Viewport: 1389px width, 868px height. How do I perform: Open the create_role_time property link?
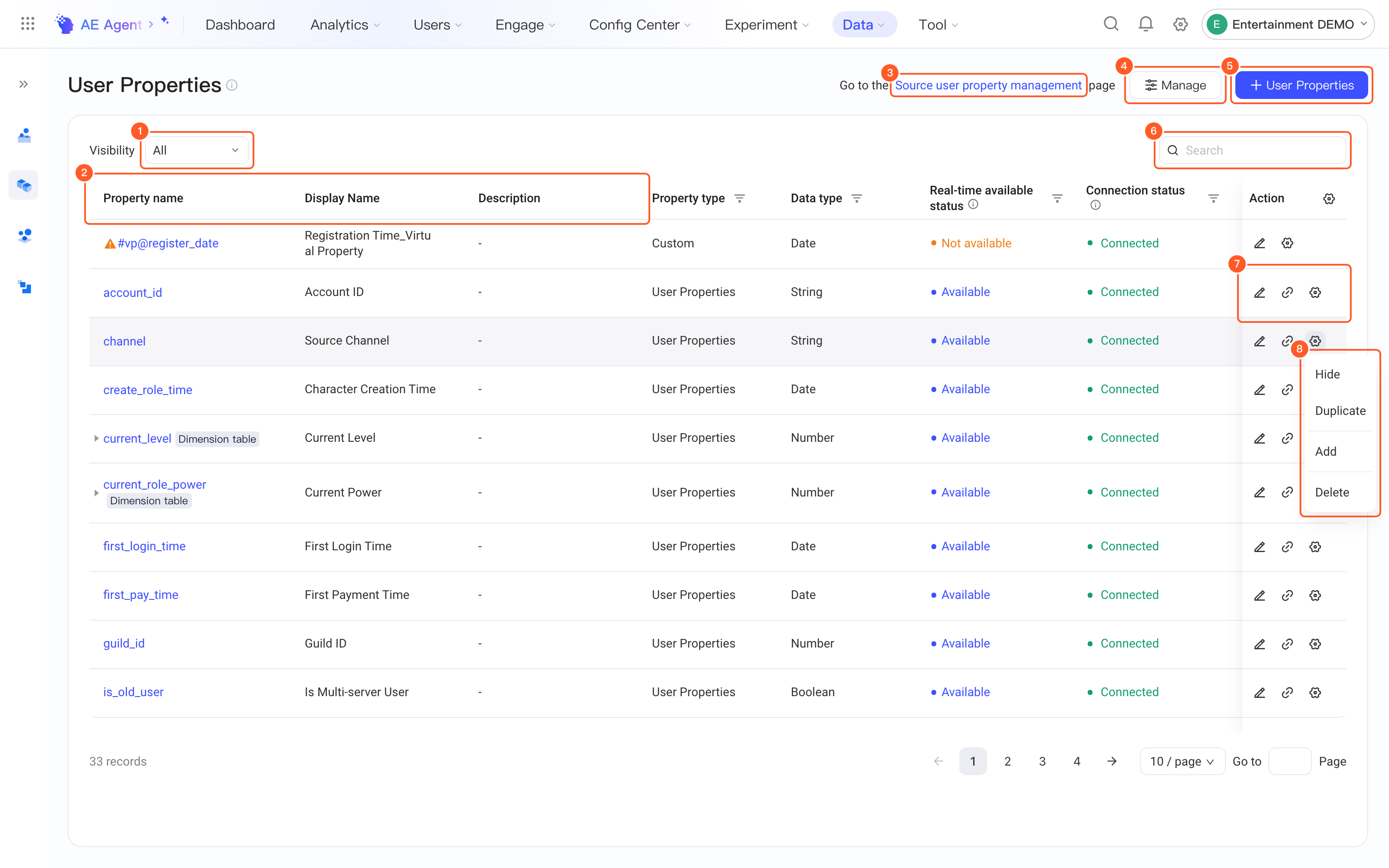[x=148, y=390]
